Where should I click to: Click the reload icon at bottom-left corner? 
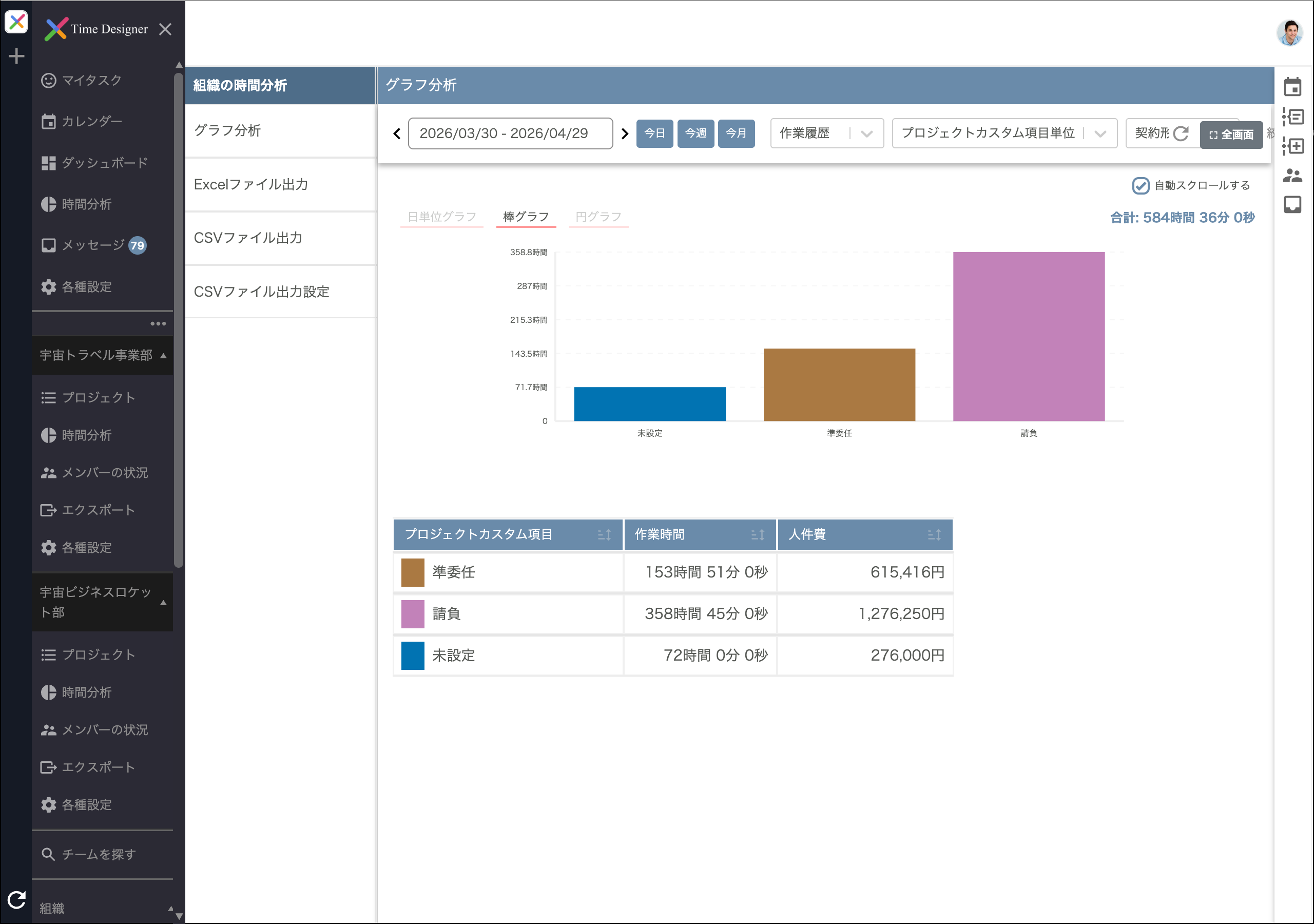click(x=16, y=899)
